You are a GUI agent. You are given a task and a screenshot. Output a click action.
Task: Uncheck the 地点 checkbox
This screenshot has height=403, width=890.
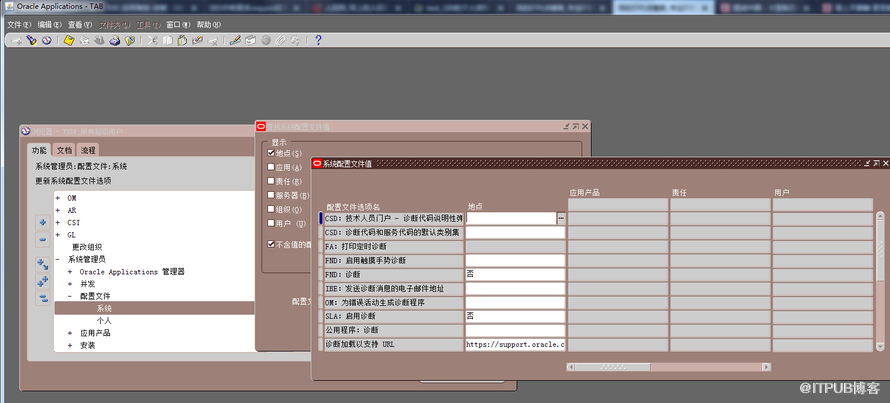click(271, 153)
